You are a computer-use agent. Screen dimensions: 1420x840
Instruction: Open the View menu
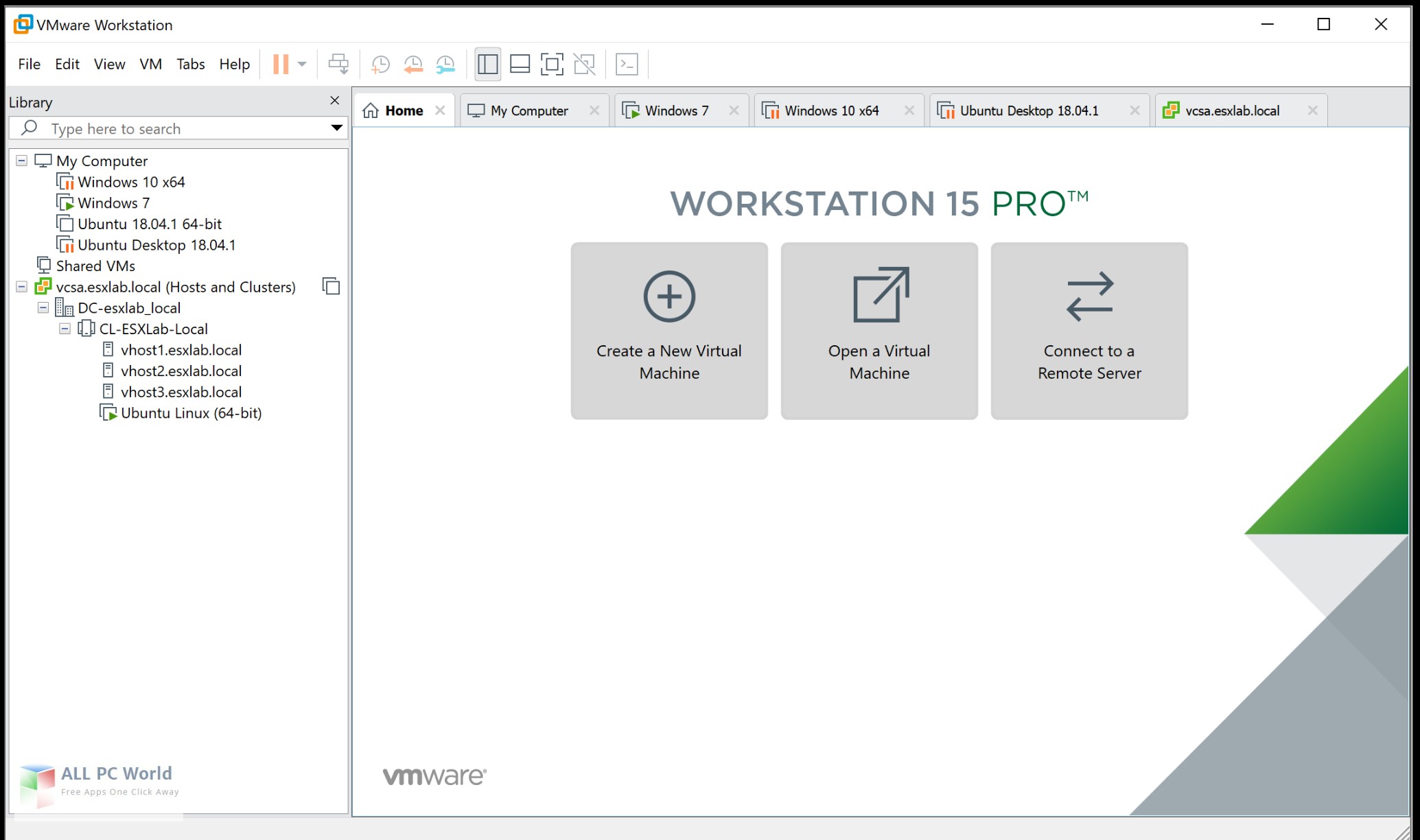coord(108,64)
